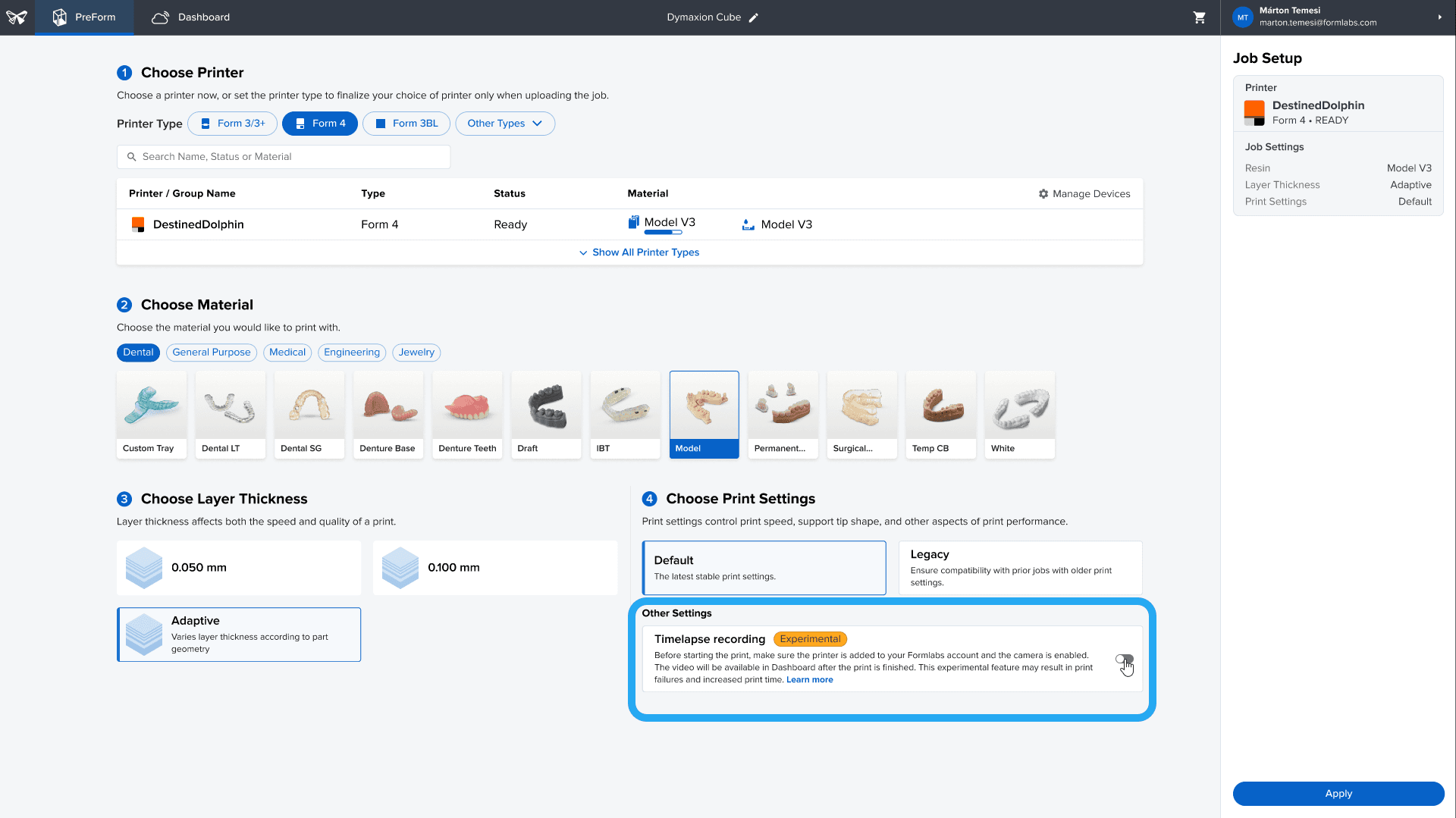
Task: Select the DestinedDolphin printer row
Action: point(629,224)
